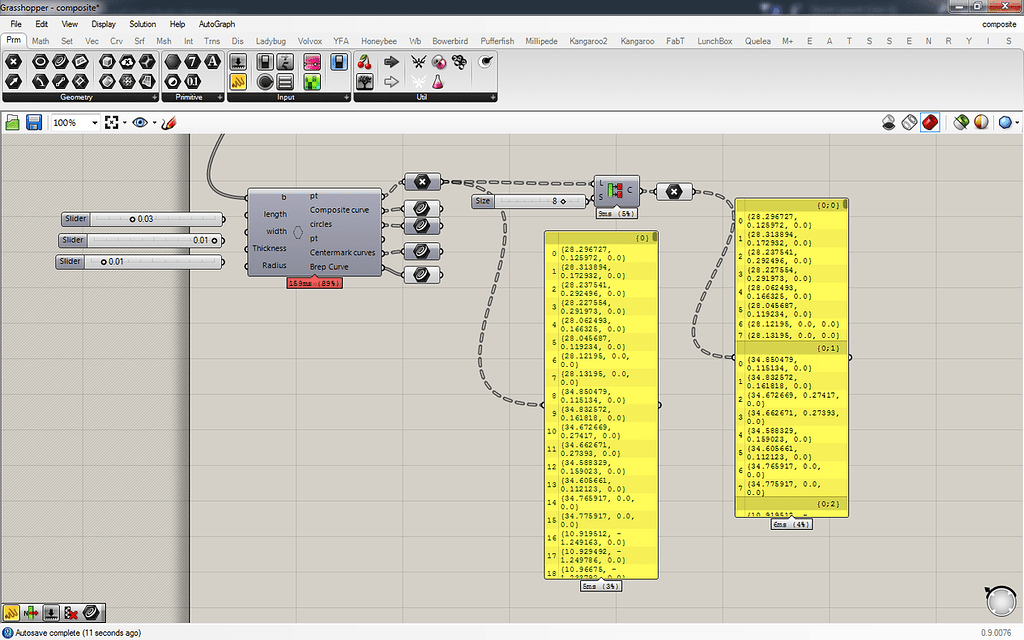Expand the Geometry panel with its arrow
1024x640 pixels.
pyautogui.click(x=155, y=98)
